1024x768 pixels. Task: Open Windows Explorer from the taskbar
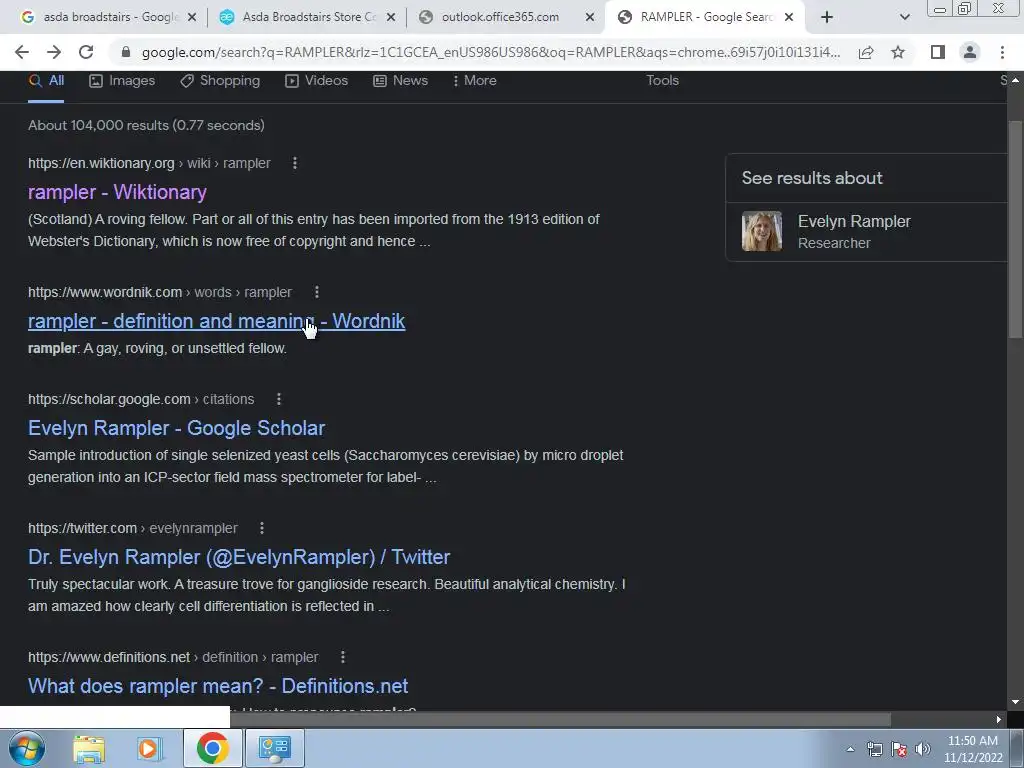[x=89, y=748]
